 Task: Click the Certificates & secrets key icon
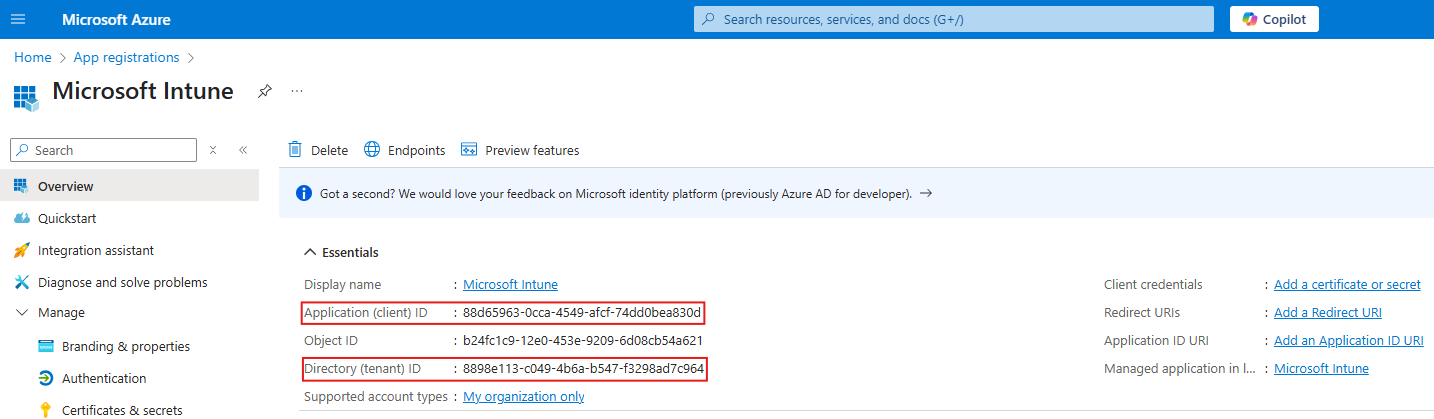click(45, 409)
